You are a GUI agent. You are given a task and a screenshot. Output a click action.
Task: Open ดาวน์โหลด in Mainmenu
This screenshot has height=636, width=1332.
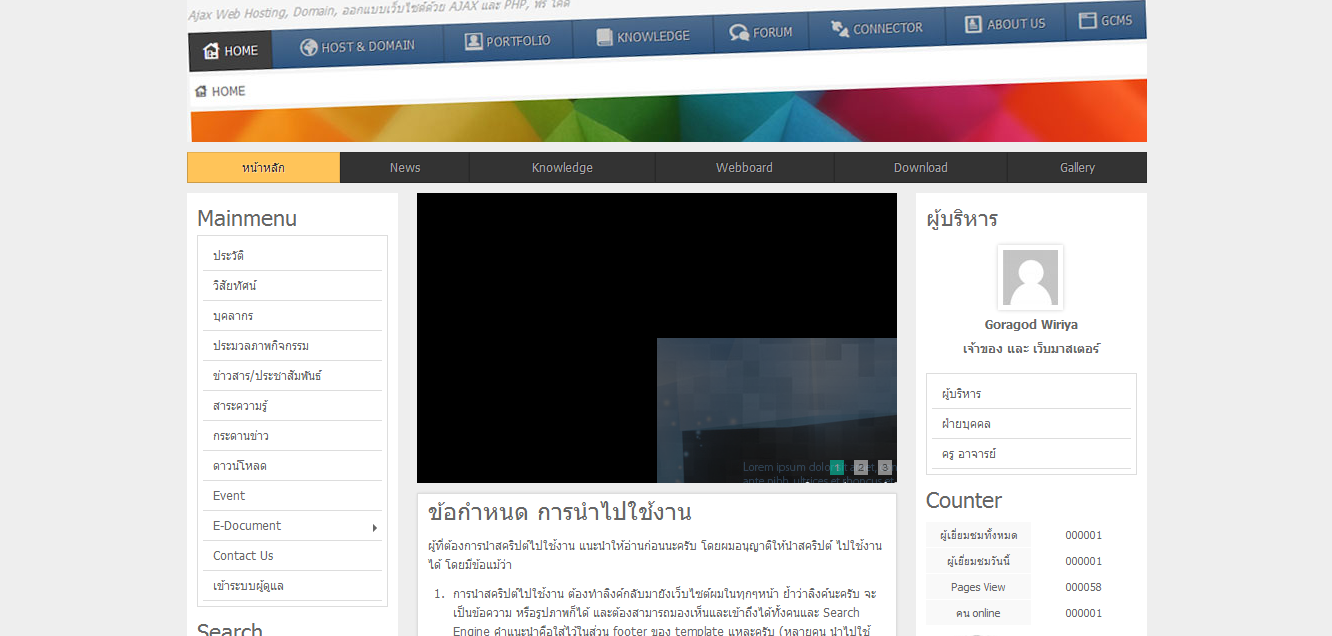coord(293,466)
